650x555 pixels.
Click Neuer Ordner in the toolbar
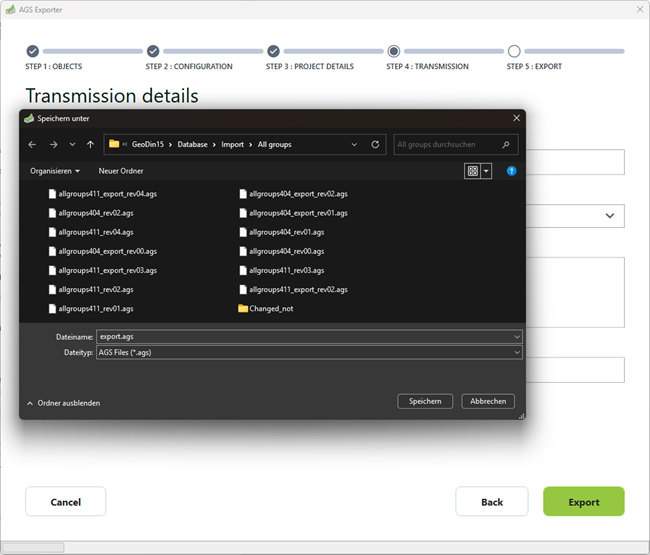coord(120,171)
